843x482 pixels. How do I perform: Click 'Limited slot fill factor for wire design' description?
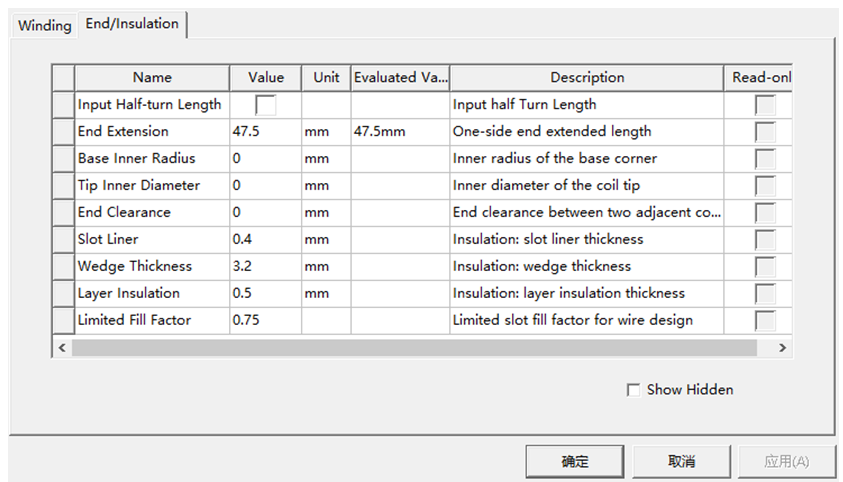pyautogui.click(x=587, y=320)
